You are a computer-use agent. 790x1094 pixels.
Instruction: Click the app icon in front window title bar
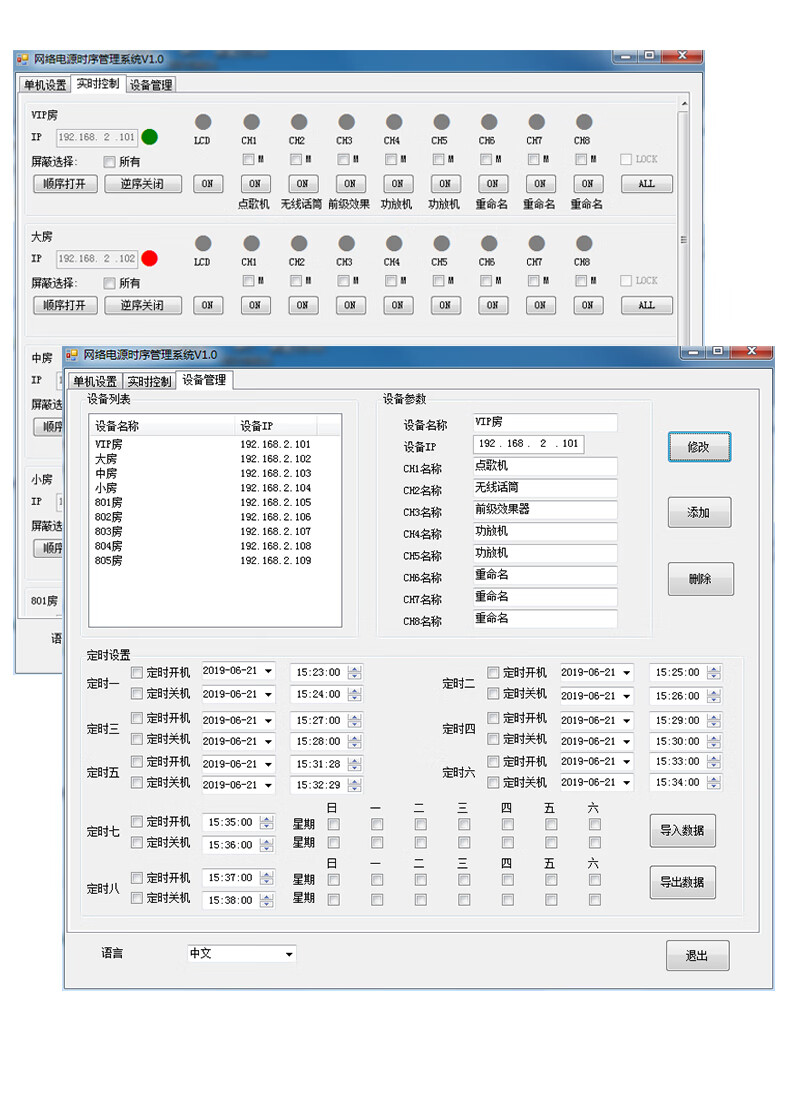click(72, 355)
